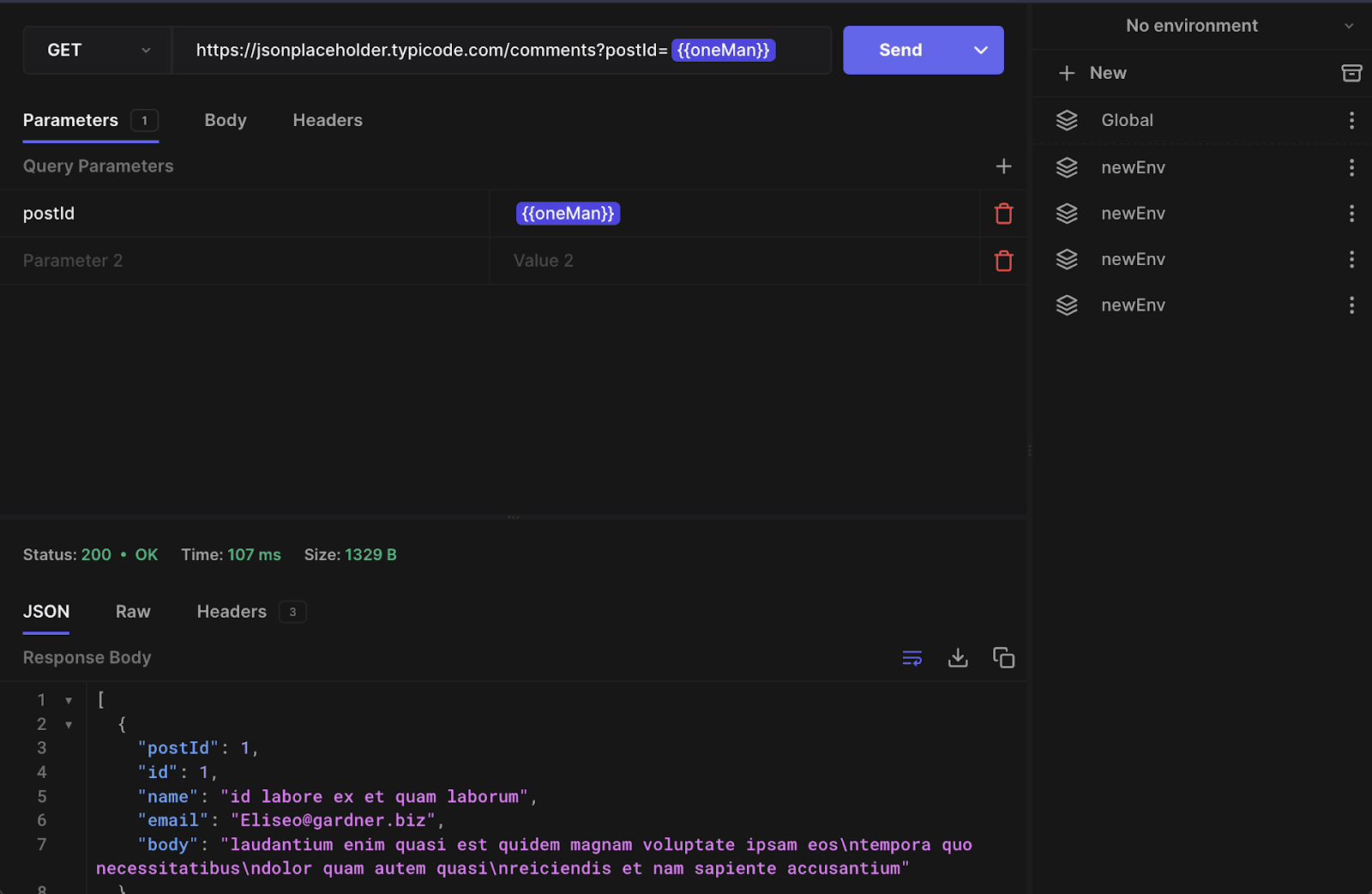Image resolution: width=1372 pixels, height=894 pixels.
Task: Delete the postId query parameter
Action: [1003, 213]
